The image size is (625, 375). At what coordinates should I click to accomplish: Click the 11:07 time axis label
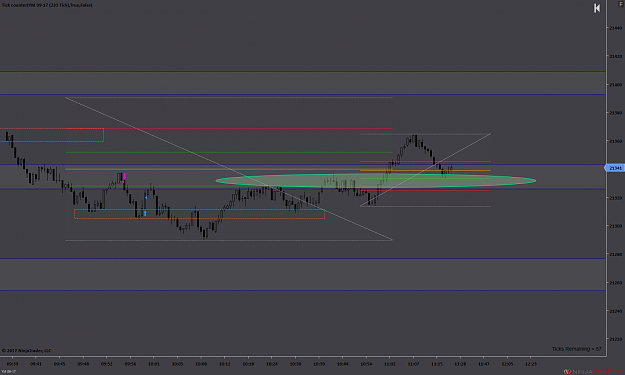coord(413,364)
